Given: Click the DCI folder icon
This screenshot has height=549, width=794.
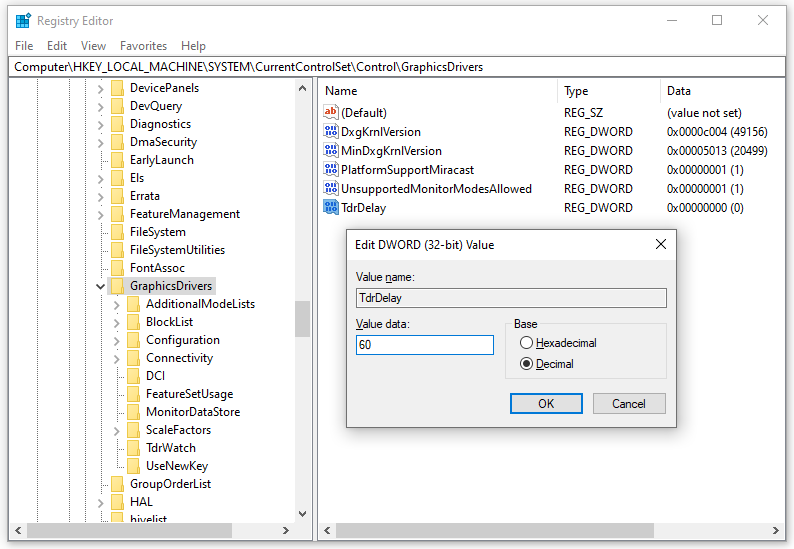Looking at the screenshot, I should [134, 376].
